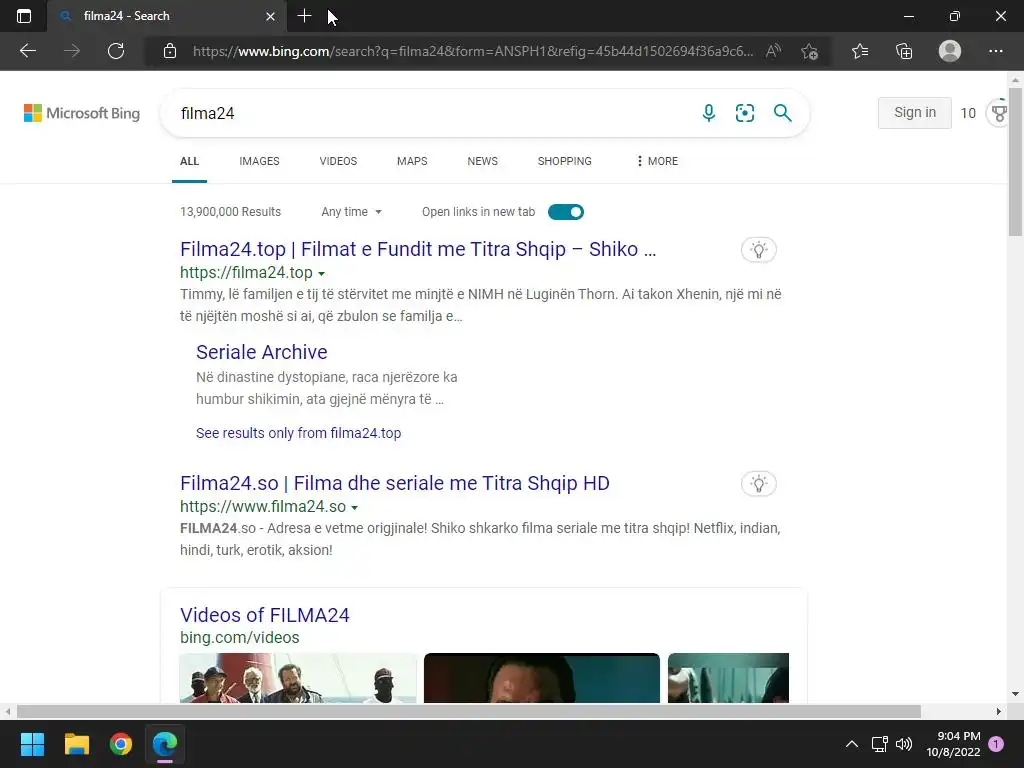Open clock showing 9:04 PM
Screen dimensions: 1024x768
(953, 744)
